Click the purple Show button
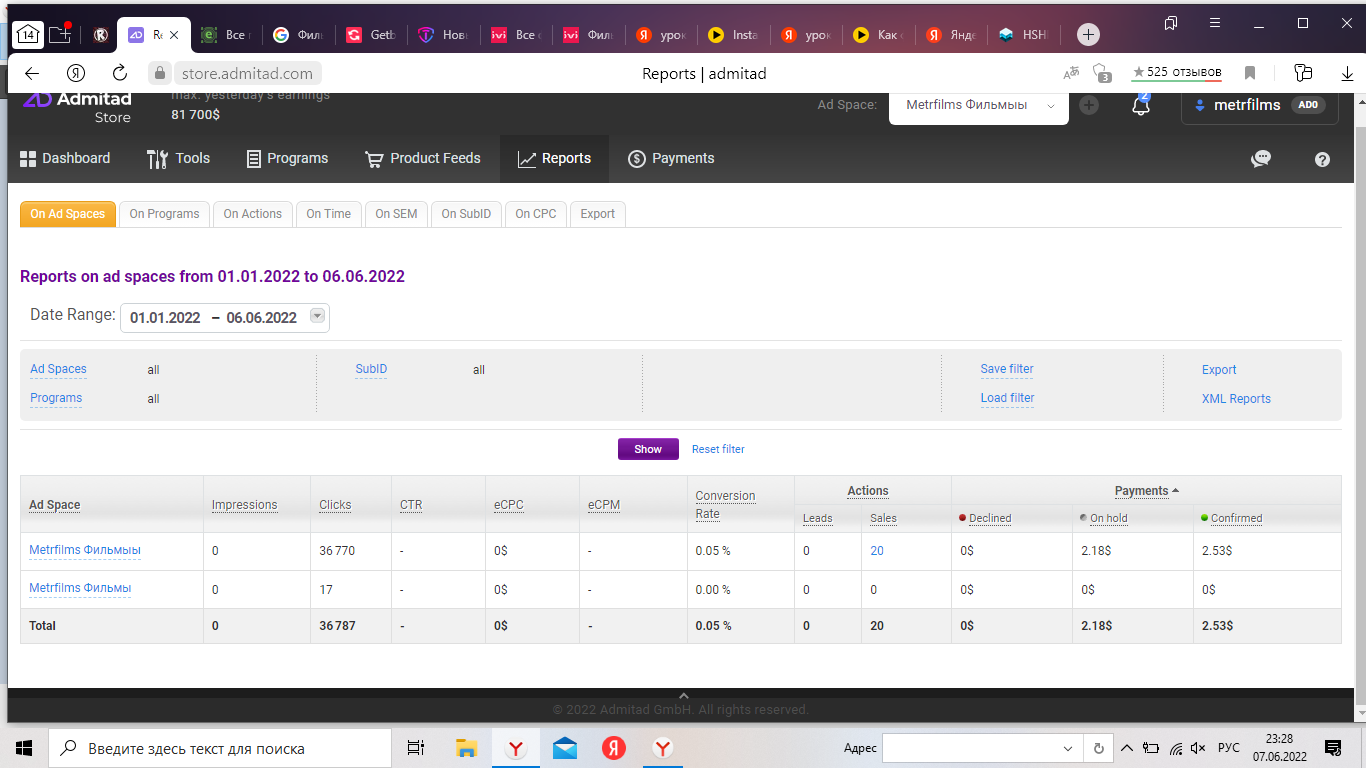Screen dimensions: 1366x768 (x=648, y=449)
